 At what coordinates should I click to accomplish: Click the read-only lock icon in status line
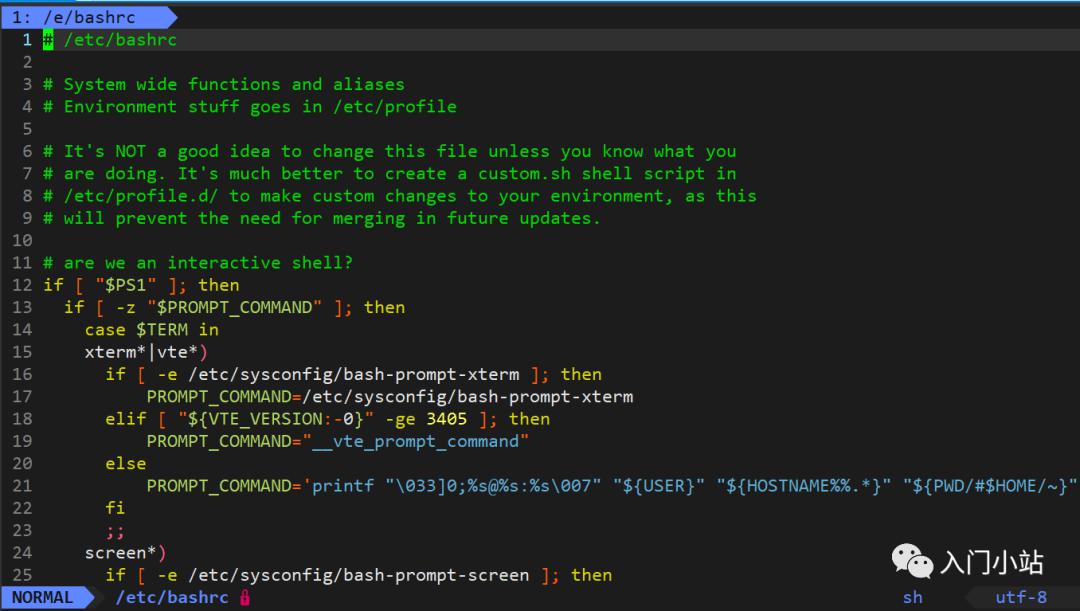245,597
